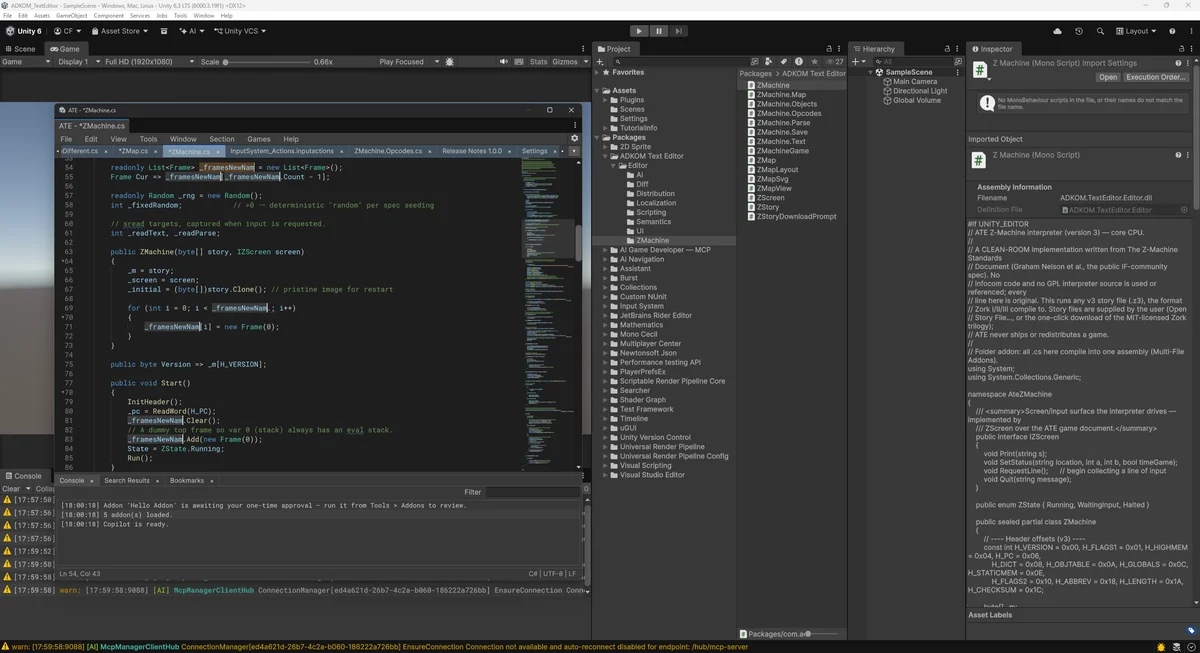The image size is (1200, 653).
Task: Open the Games menu in ATE window
Action: (259, 139)
